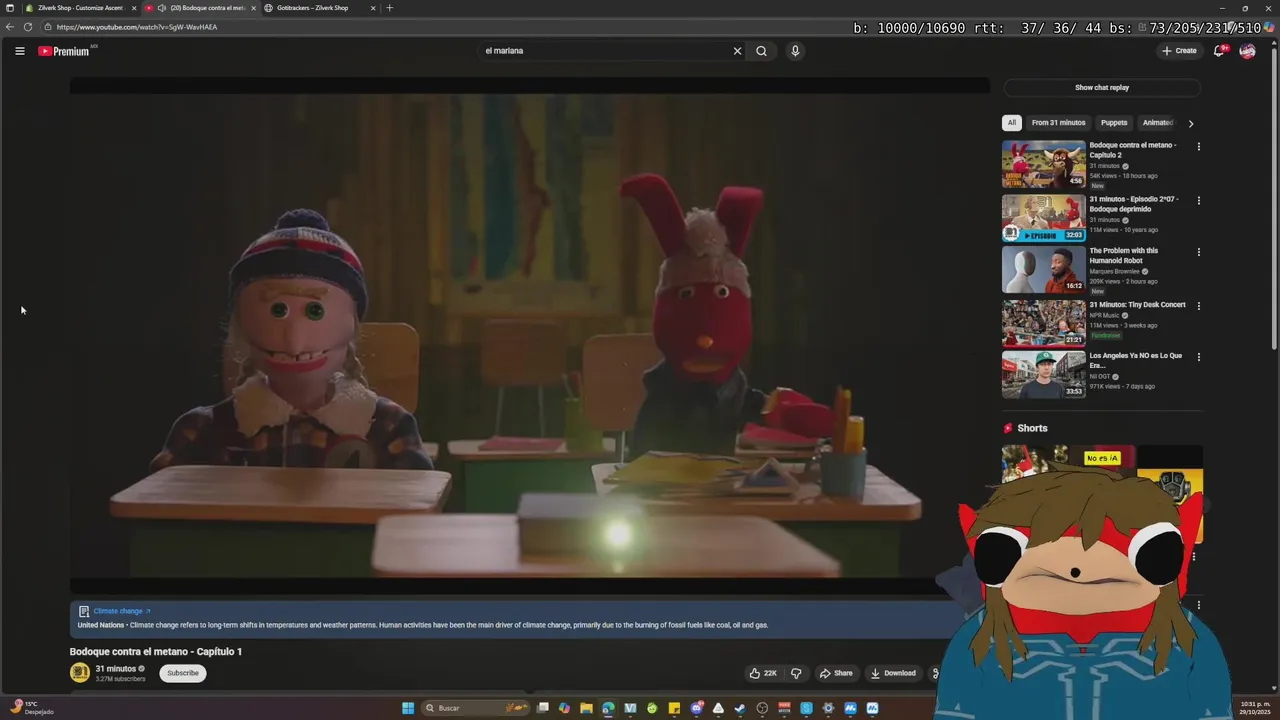Image resolution: width=1280 pixels, height=720 pixels.
Task: Go back with browser back arrow
Action: [10, 27]
